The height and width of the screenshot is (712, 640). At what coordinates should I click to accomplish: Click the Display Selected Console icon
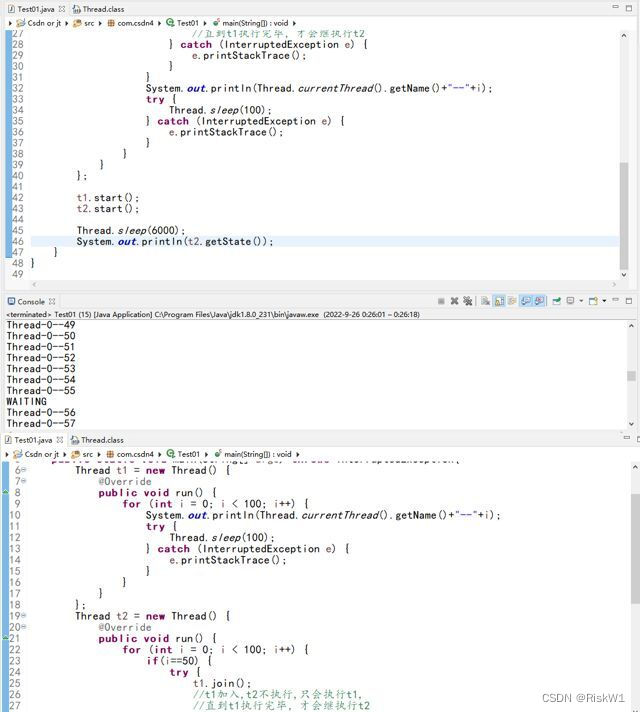[x=571, y=301]
